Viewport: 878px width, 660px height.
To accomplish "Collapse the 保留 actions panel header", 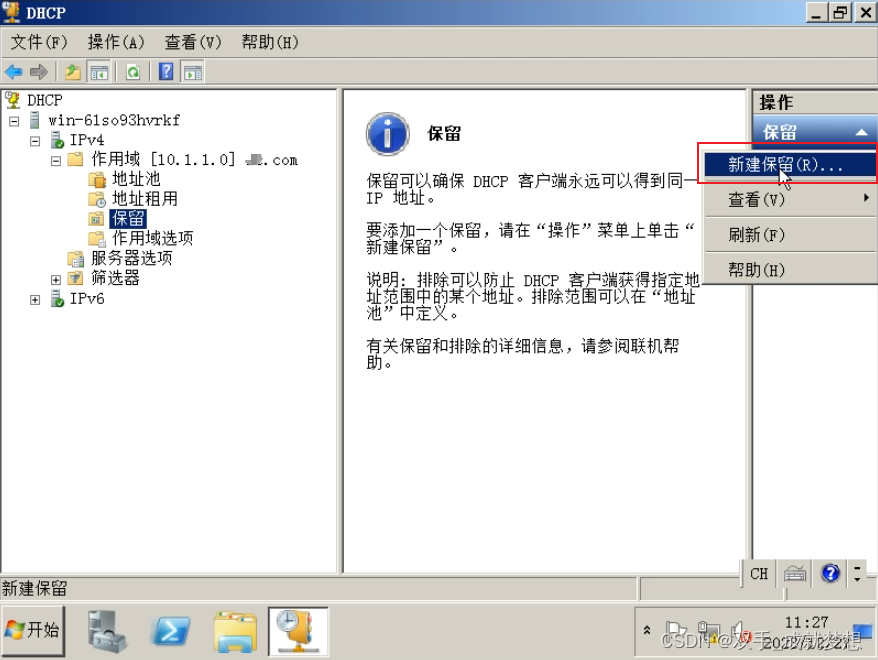I will [860, 131].
